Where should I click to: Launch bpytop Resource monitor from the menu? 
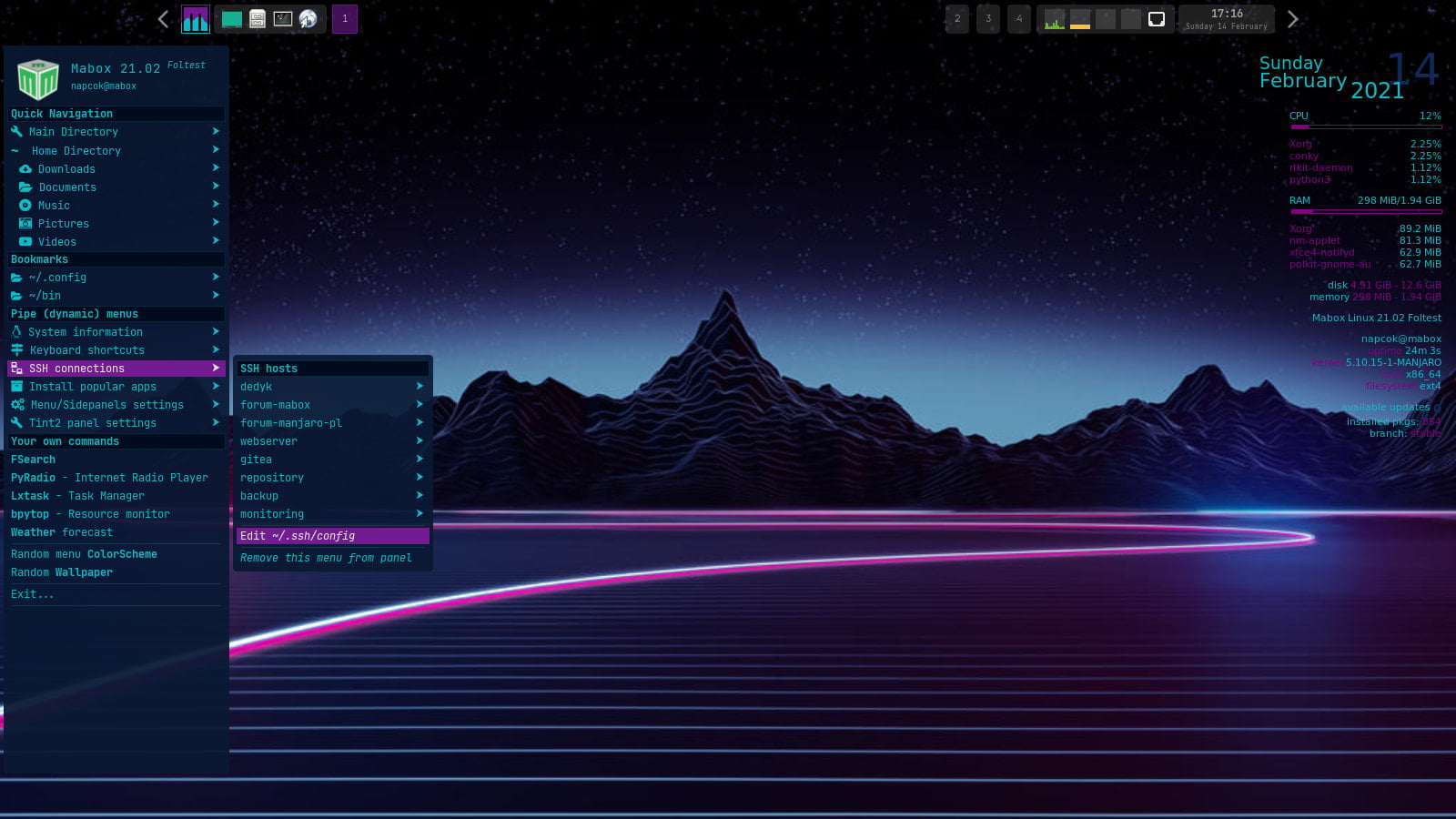coord(90,513)
